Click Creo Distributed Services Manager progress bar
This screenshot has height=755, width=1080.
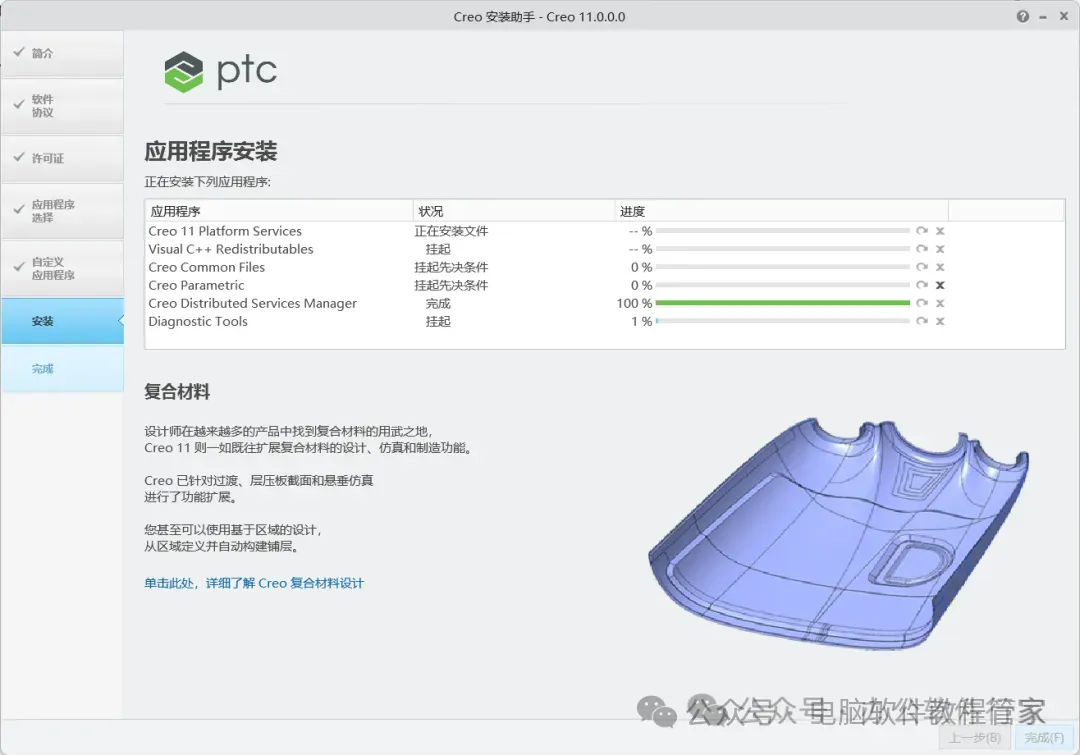click(x=782, y=302)
